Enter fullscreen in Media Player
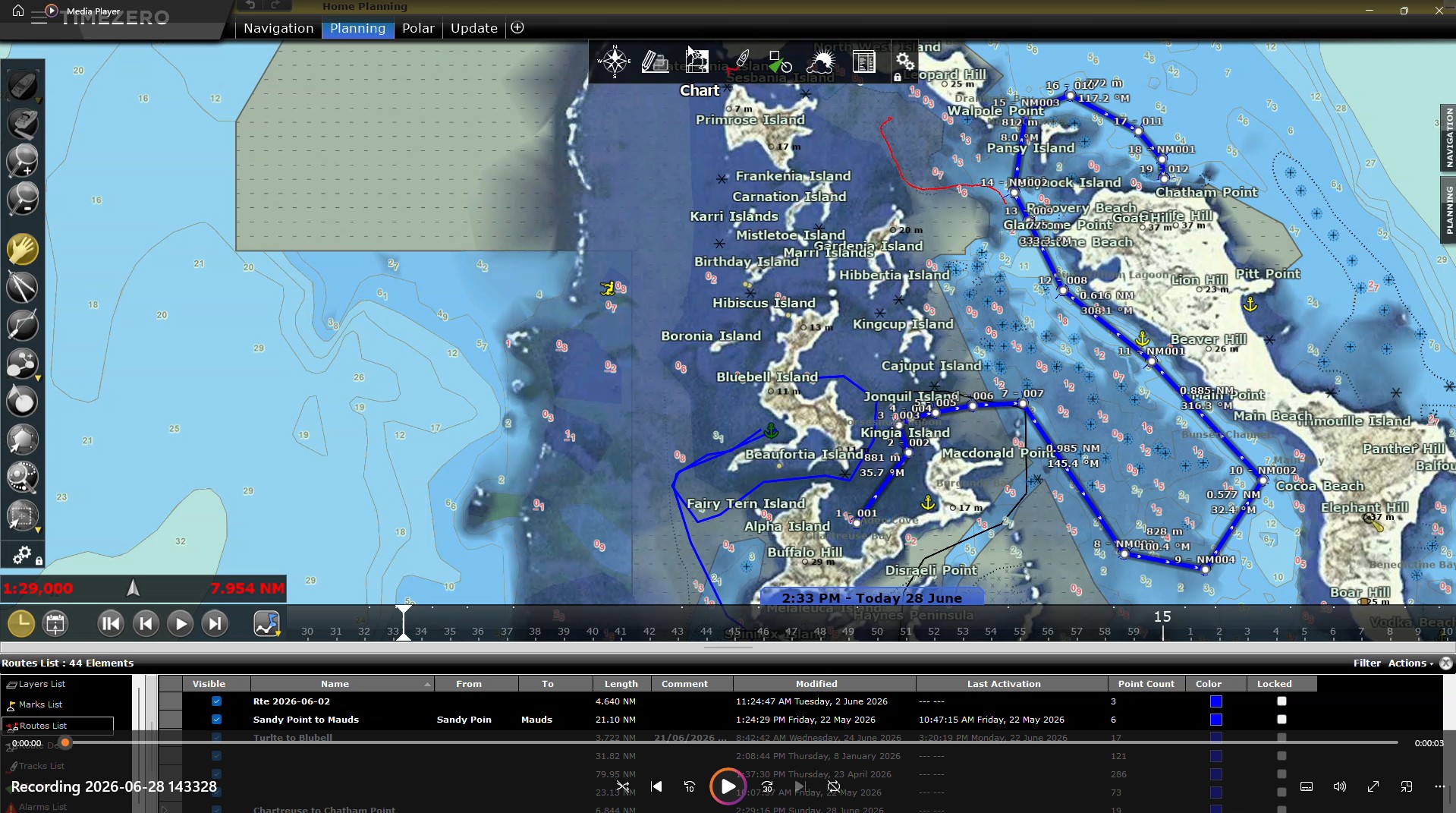The width and height of the screenshot is (1456, 813). click(x=1373, y=786)
